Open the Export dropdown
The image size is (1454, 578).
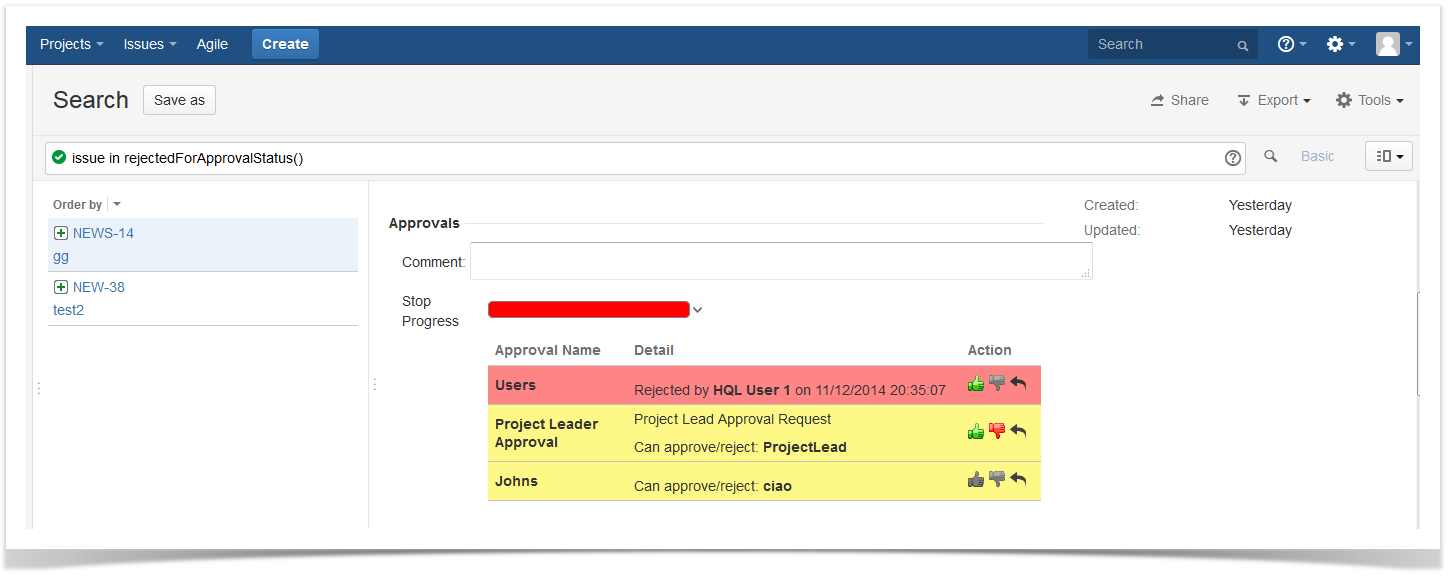click(1274, 100)
